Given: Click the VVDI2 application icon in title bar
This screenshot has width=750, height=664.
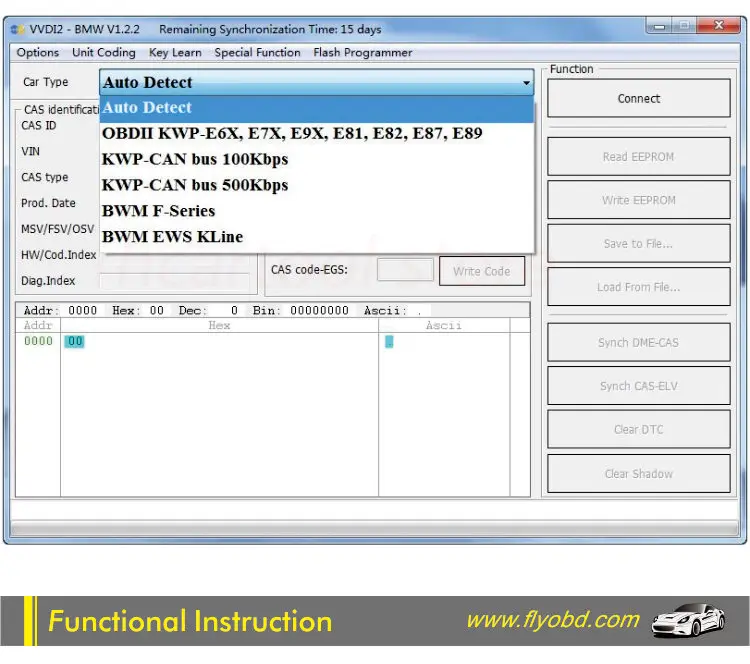Looking at the screenshot, I should coord(18,30).
